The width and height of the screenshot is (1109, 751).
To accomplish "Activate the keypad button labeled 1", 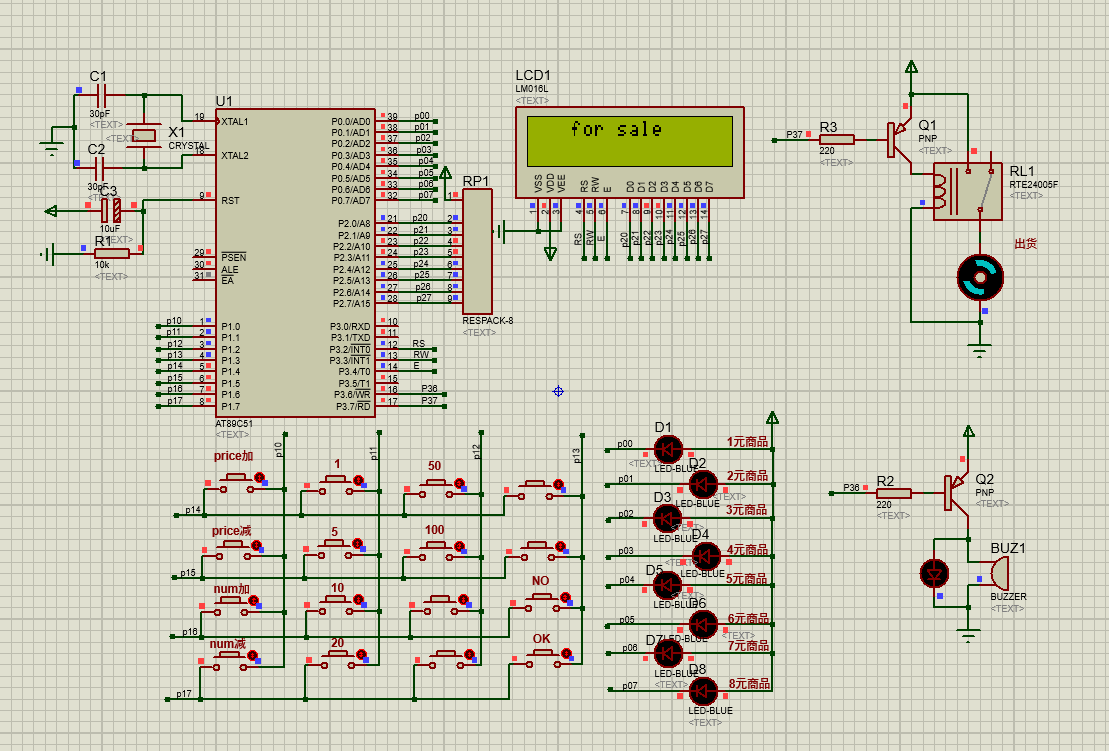I will pyautogui.click(x=337, y=484).
